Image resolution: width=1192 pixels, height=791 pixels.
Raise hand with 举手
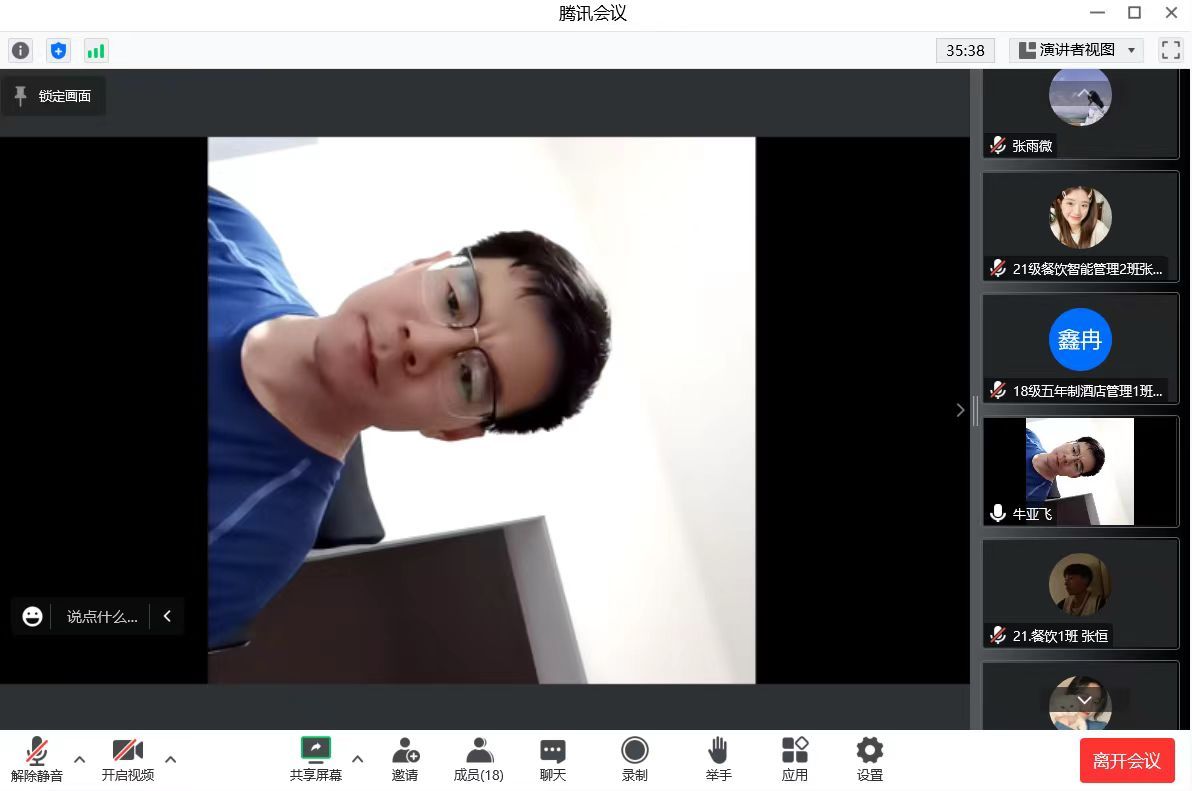coord(718,759)
